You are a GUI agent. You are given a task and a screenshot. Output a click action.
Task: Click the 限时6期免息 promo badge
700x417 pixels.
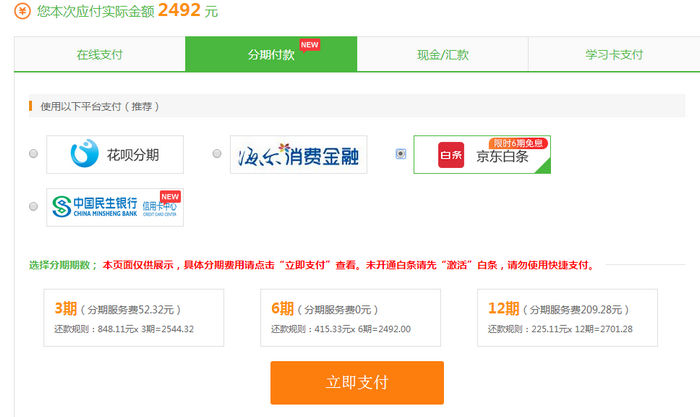click(519, 143)
